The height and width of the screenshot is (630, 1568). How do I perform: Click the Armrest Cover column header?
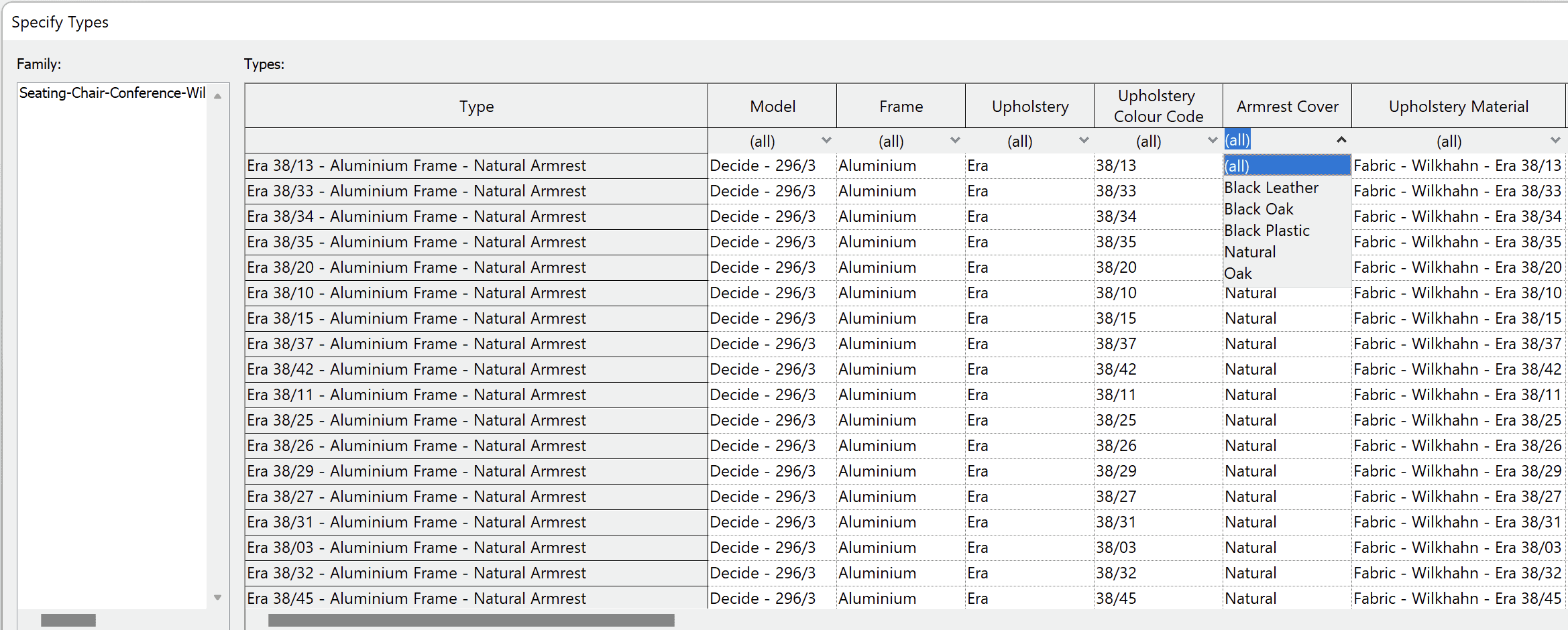[1286, 106]
